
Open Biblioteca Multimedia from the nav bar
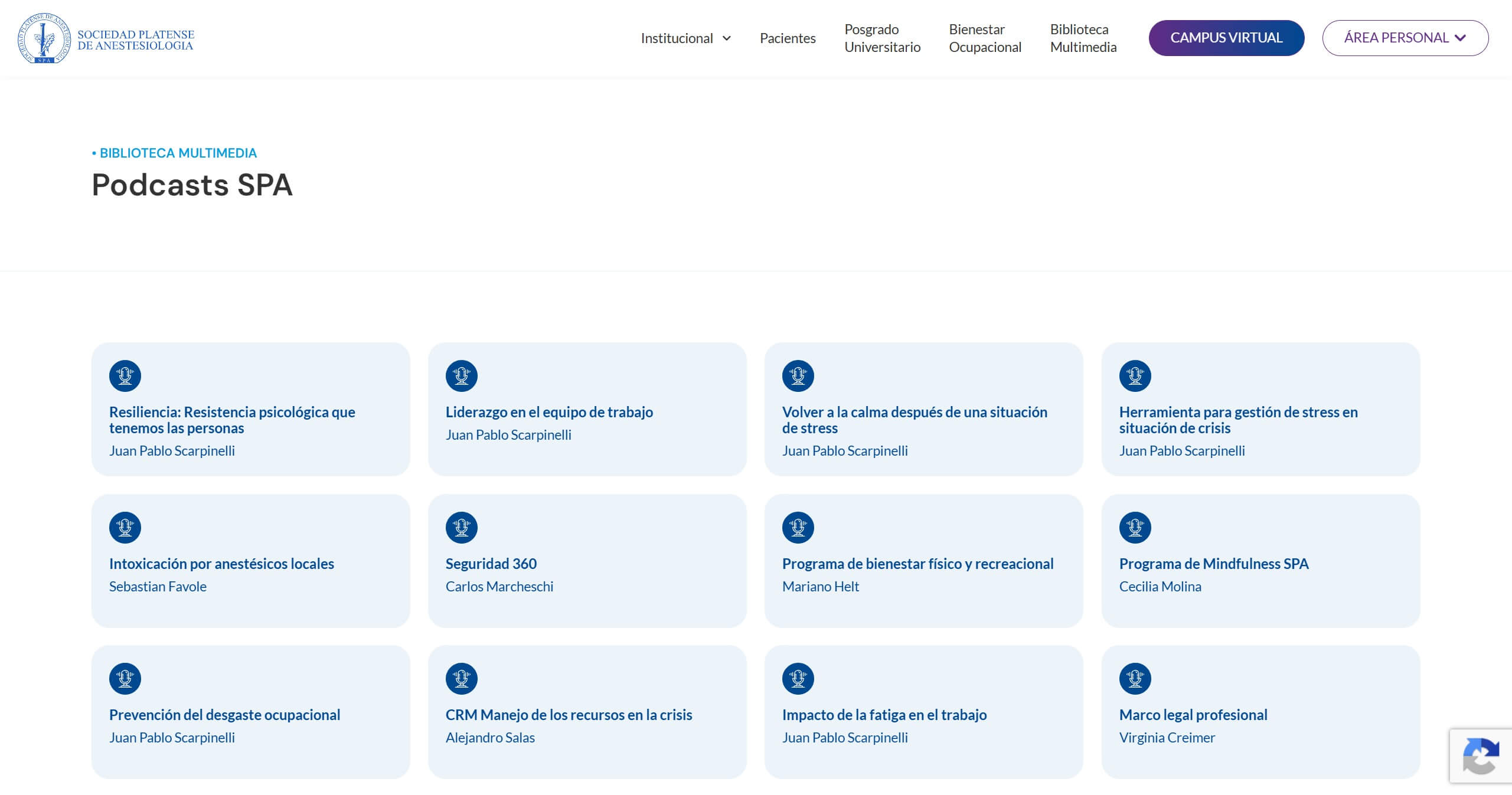coord(1083,38)
